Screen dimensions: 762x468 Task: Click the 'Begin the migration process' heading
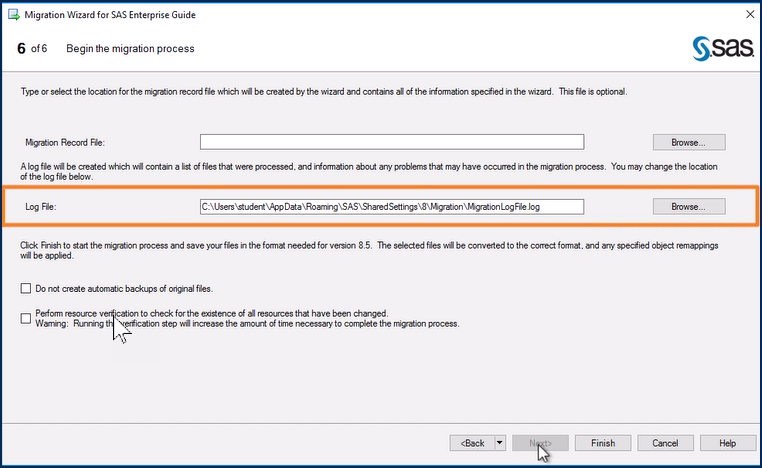point(130,49)
